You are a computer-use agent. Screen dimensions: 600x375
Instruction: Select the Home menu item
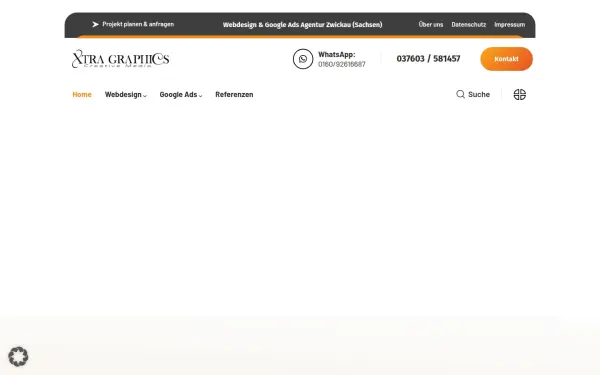click(x=82, y=95)
